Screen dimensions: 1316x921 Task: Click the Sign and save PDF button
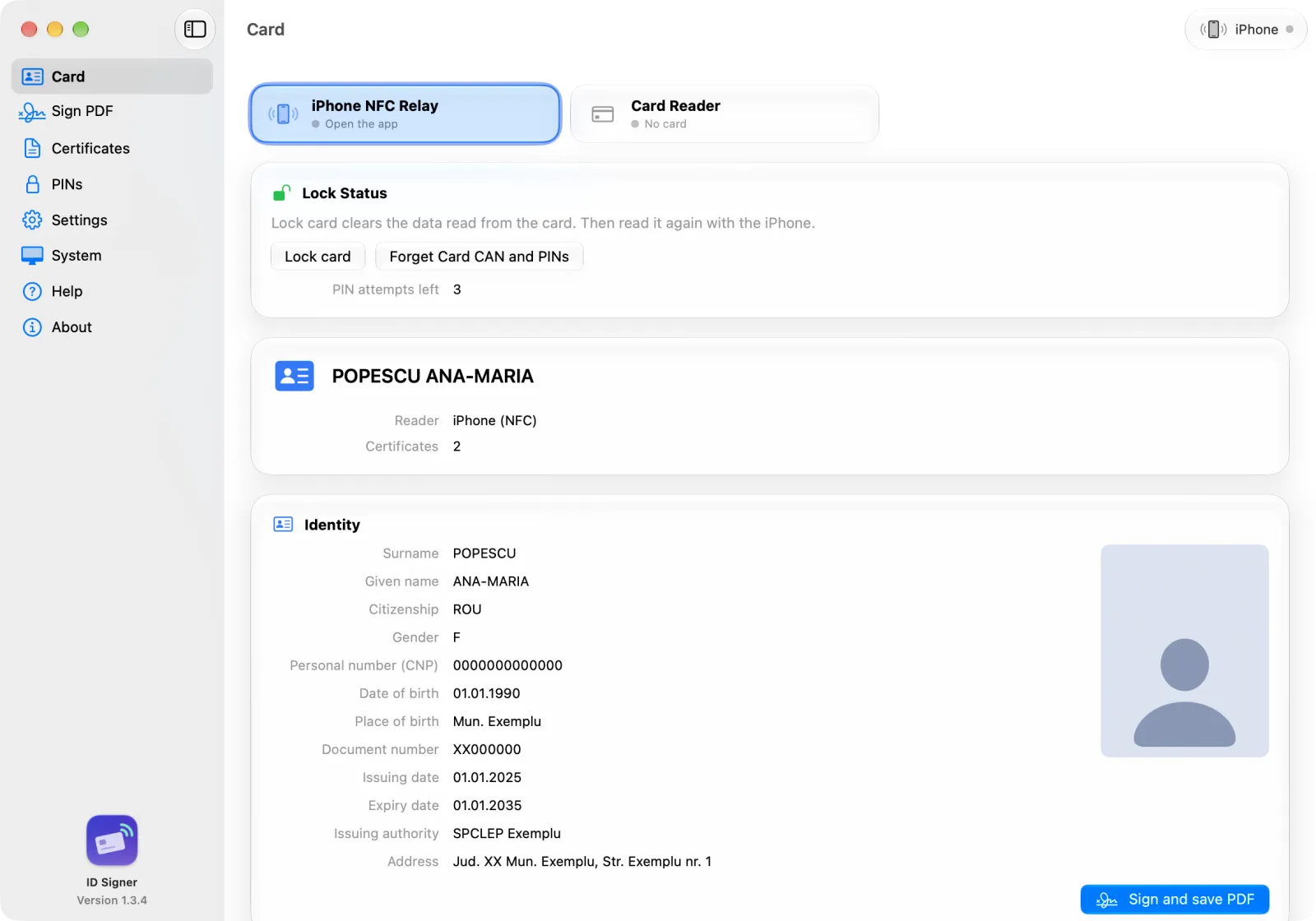(x=1175, y=900)
